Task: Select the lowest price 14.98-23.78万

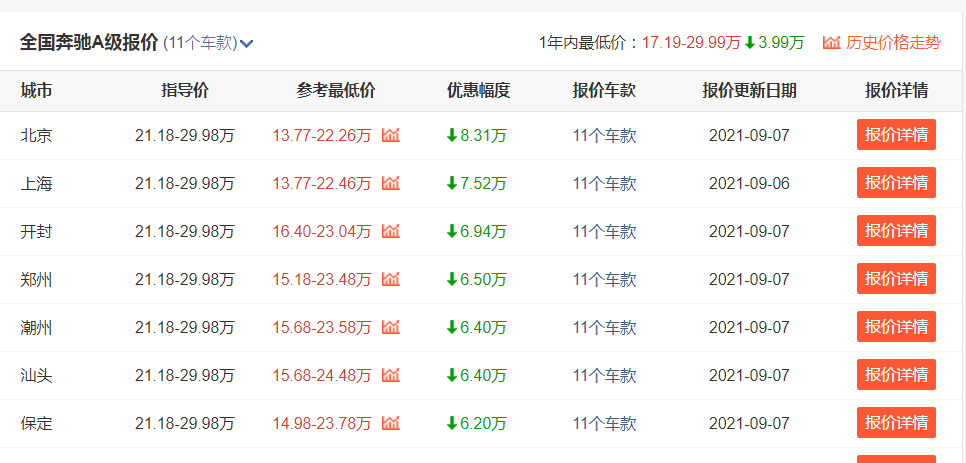Action: click(322, 424)
